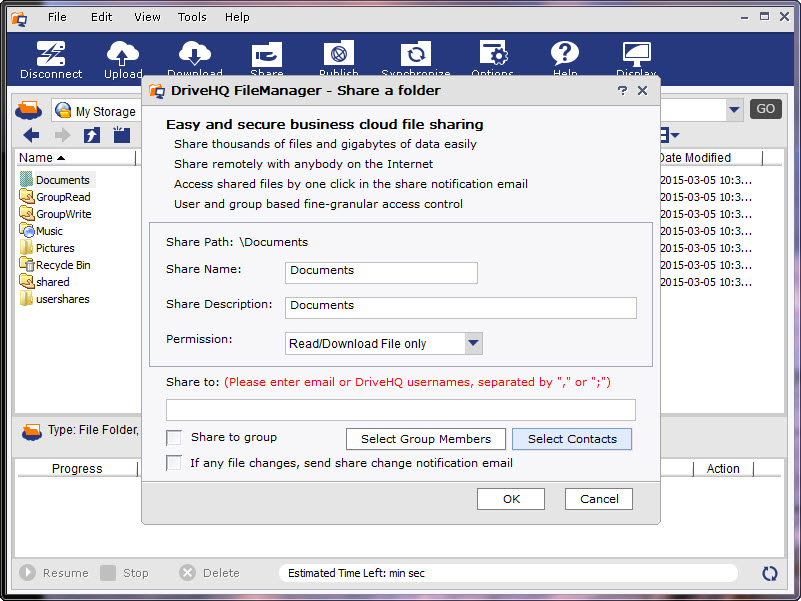
Task: Click the Help question mark icon
Action: [x=565, y=55]
